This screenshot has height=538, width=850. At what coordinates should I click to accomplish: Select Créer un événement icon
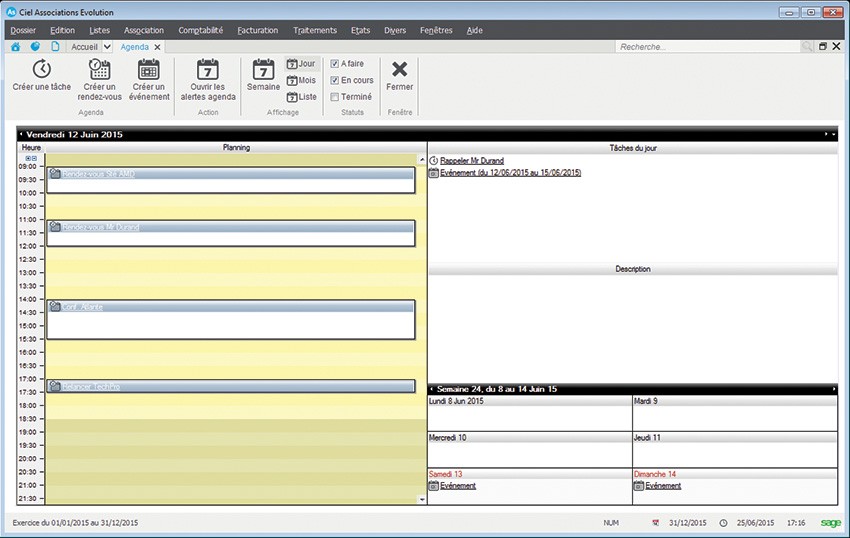[x=149, y=69]
